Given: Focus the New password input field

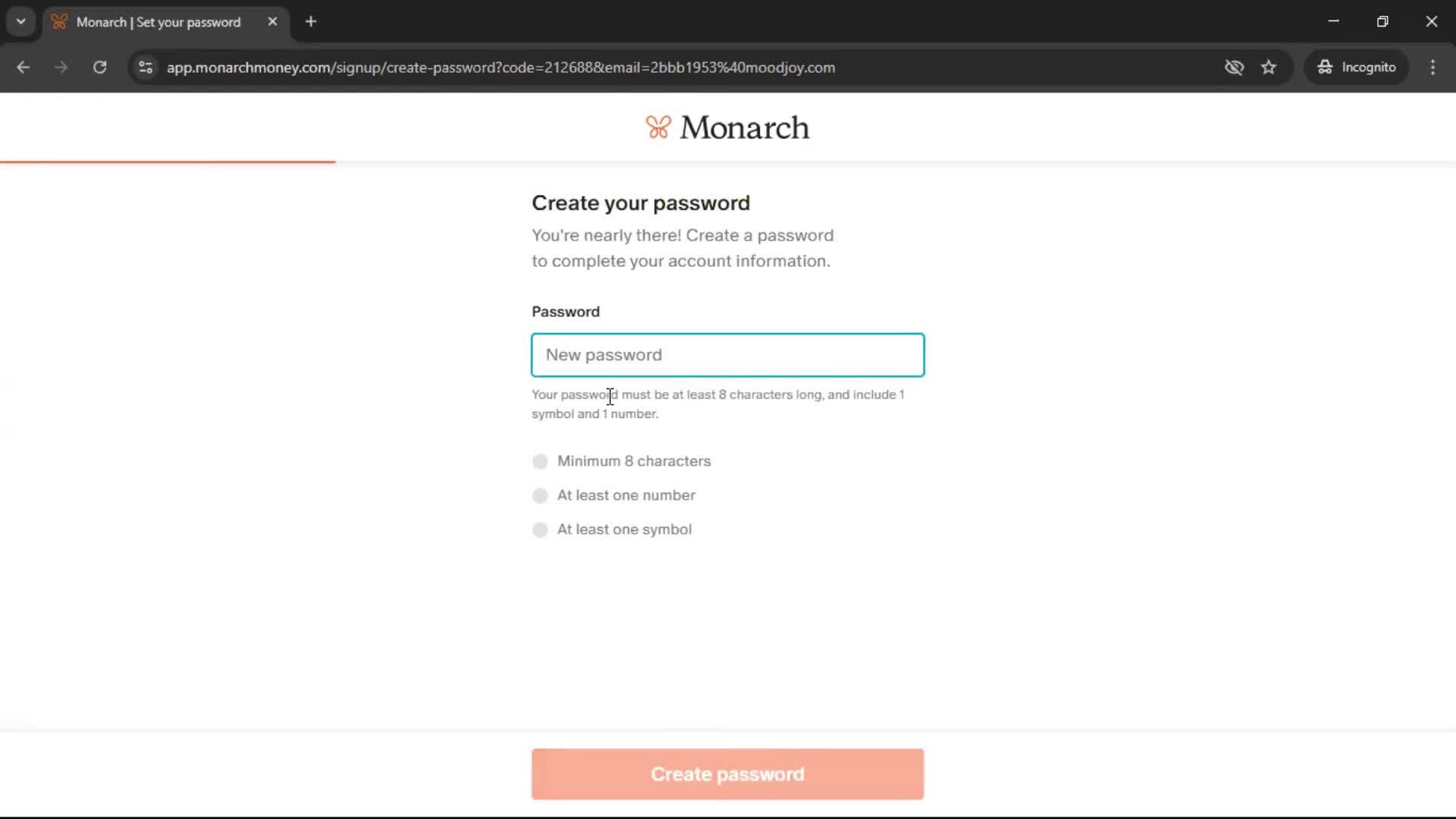Looking at the screenshot, I should point(727,355).
